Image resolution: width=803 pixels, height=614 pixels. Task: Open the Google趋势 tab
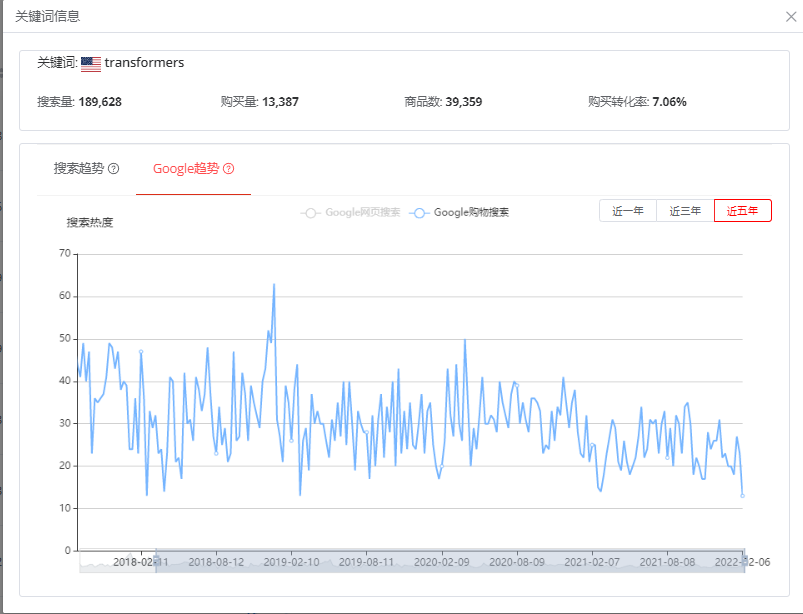pos(186,169)
